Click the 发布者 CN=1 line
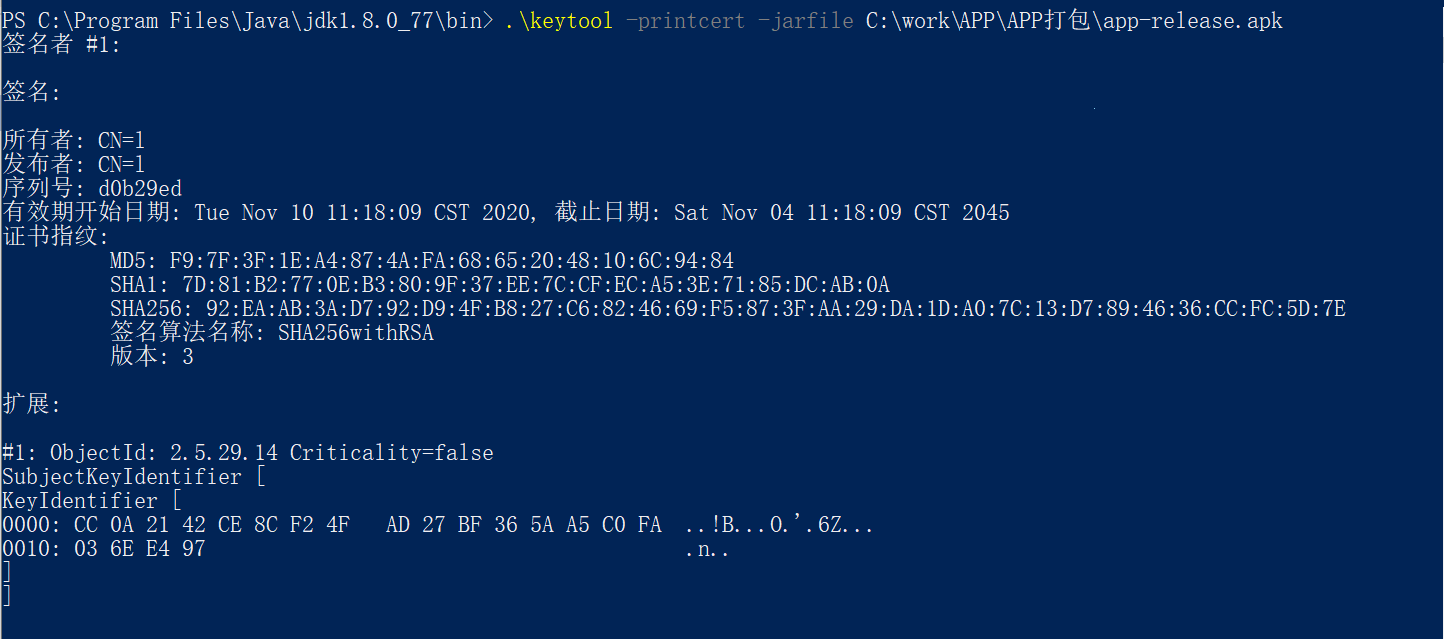The height and width of the screenshot is (639, 1444). [x=74, y=164]
